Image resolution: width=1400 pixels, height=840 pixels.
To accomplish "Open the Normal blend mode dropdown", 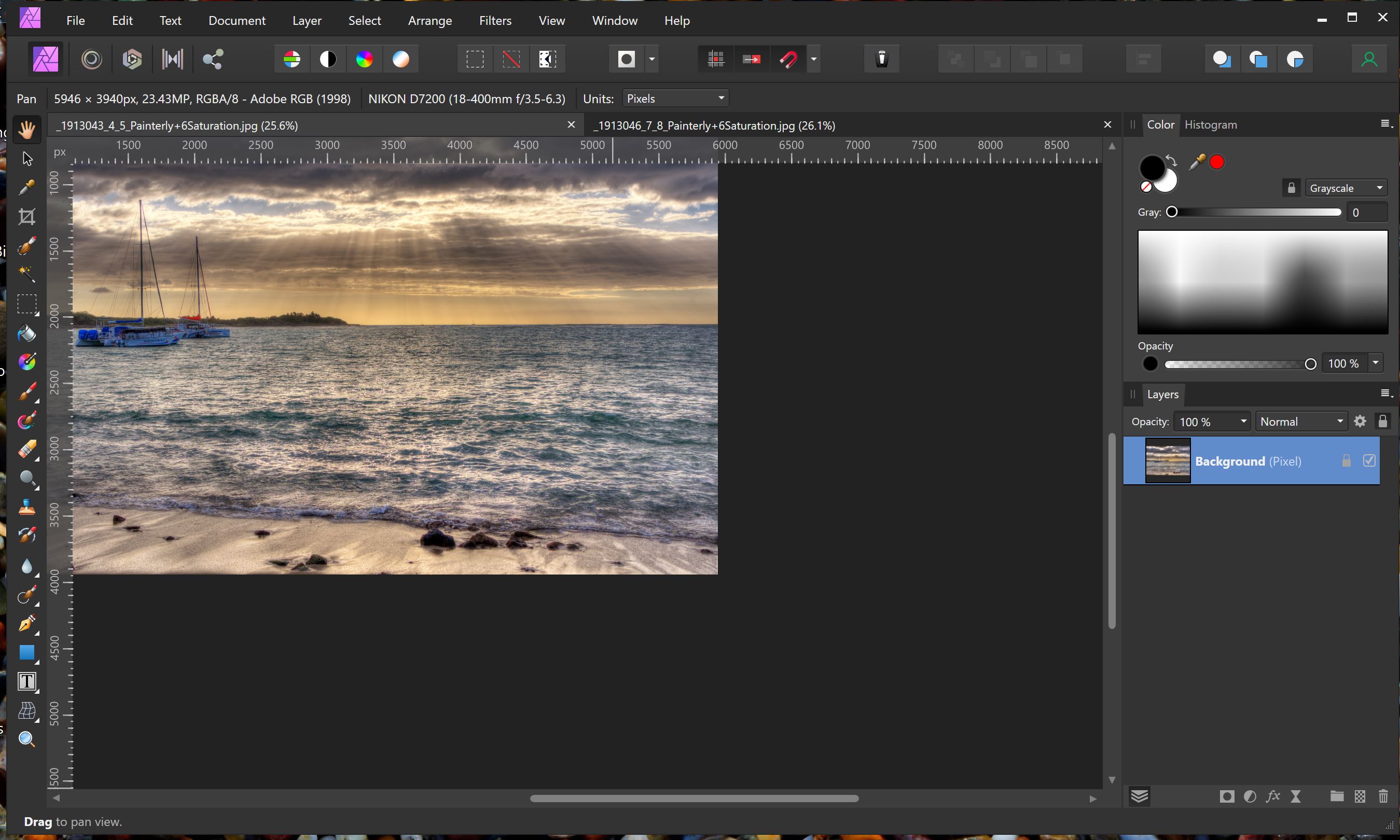I will click(x=1301, y=422).
